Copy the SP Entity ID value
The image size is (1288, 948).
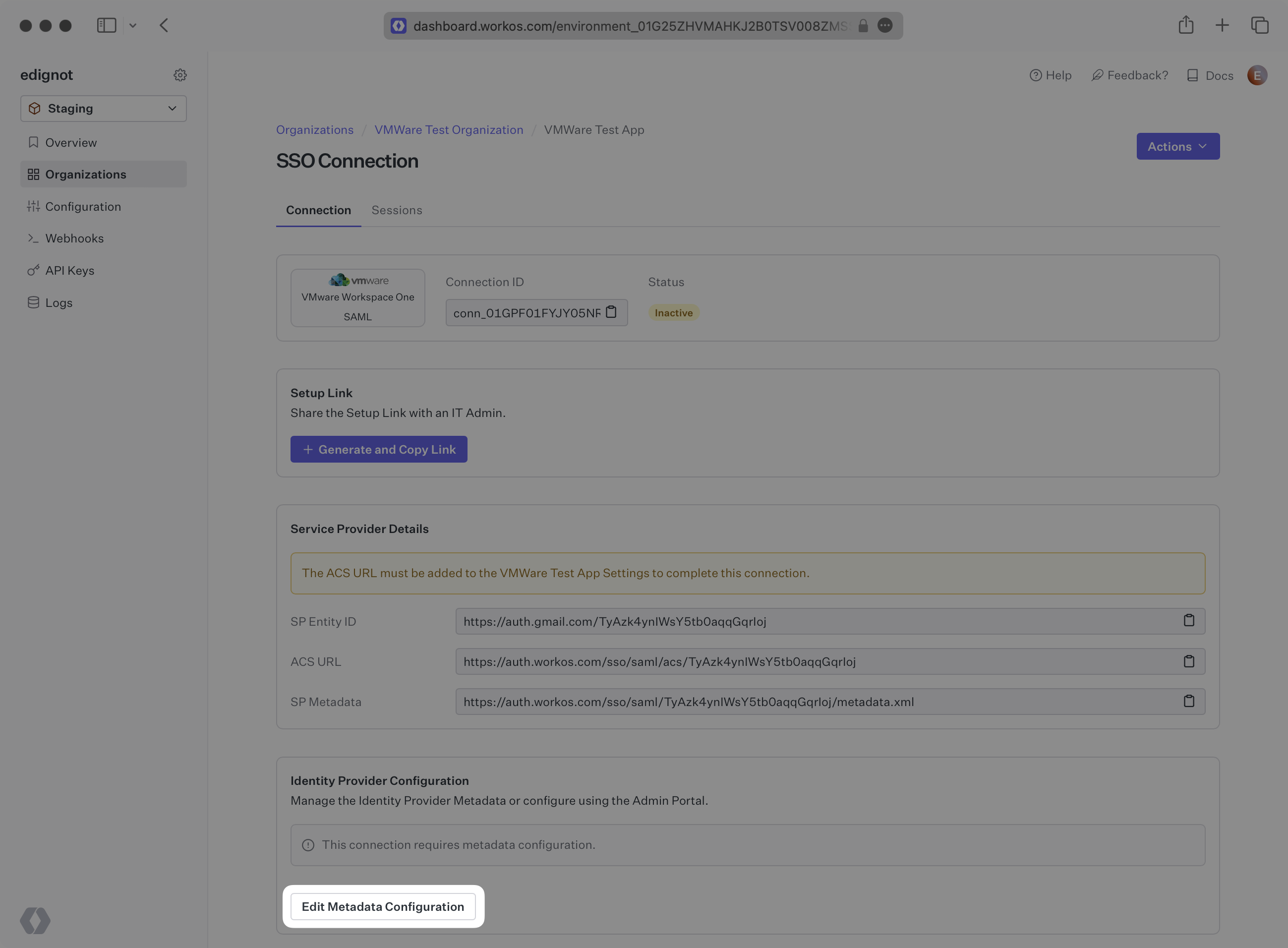[1189, 621]
